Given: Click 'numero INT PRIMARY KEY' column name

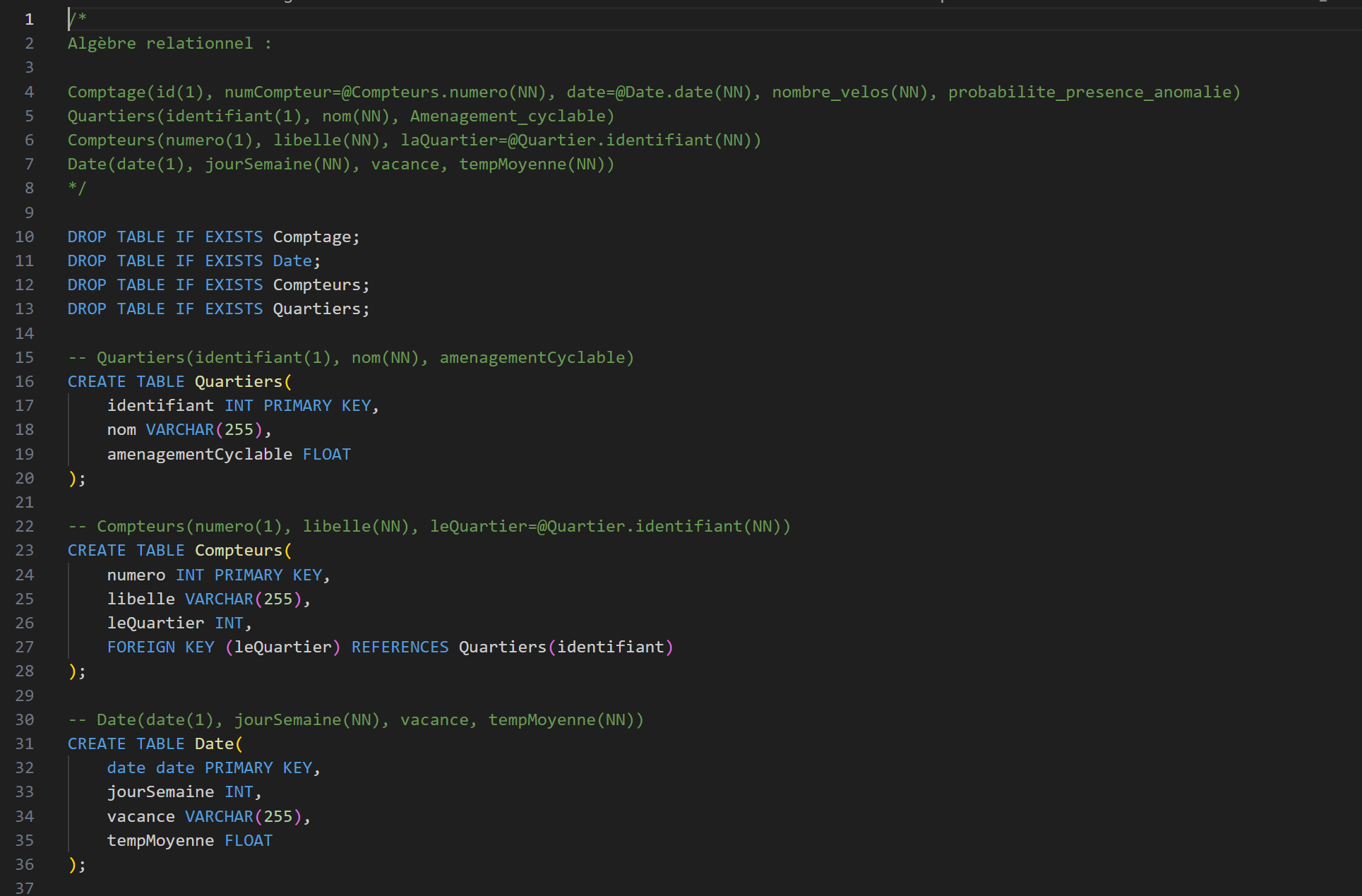Looking at the screenshot, I should 136,575.
